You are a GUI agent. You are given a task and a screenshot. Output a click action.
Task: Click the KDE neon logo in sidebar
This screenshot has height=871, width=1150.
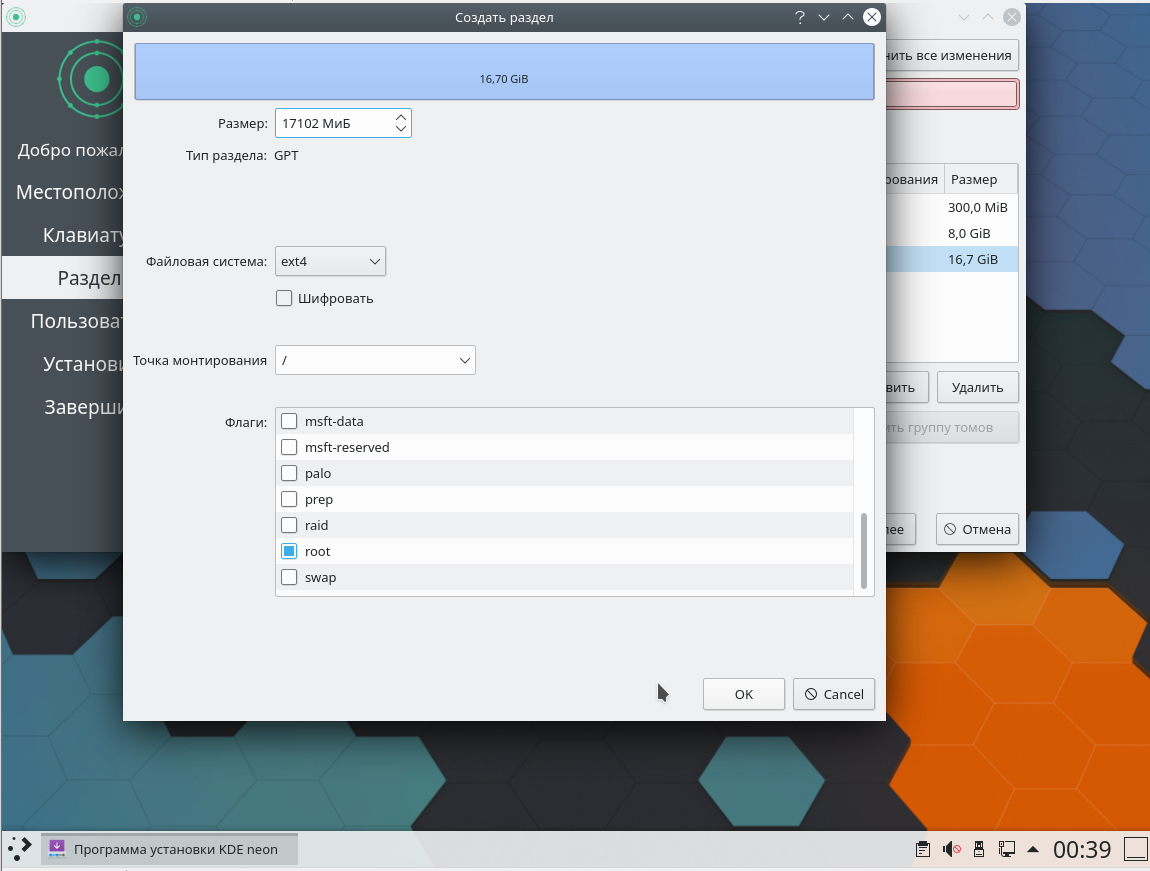tap(92, 79)
